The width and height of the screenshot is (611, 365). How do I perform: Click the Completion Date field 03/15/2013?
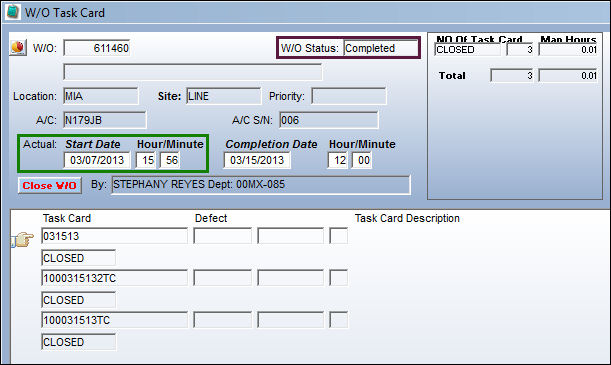pos(257,160)
